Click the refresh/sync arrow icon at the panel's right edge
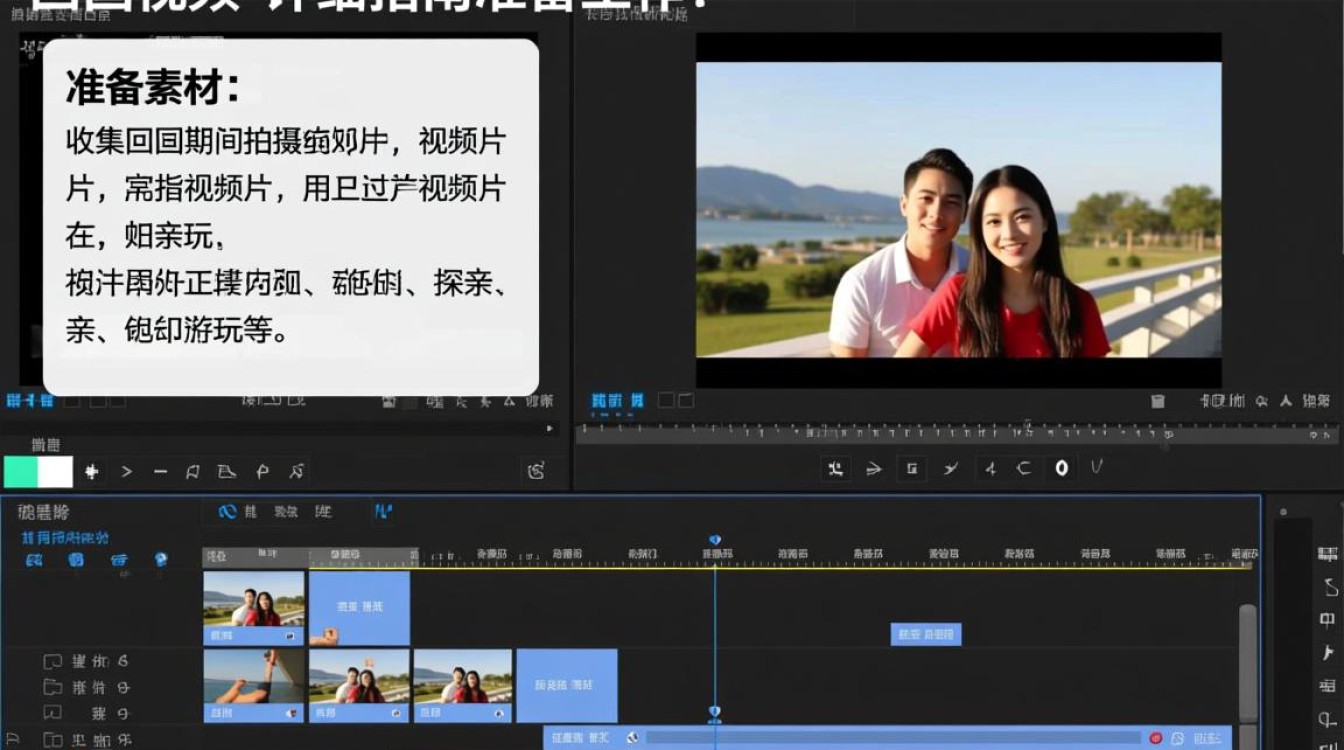Viewport: 1344px width, 750px height. click(537, 470)
